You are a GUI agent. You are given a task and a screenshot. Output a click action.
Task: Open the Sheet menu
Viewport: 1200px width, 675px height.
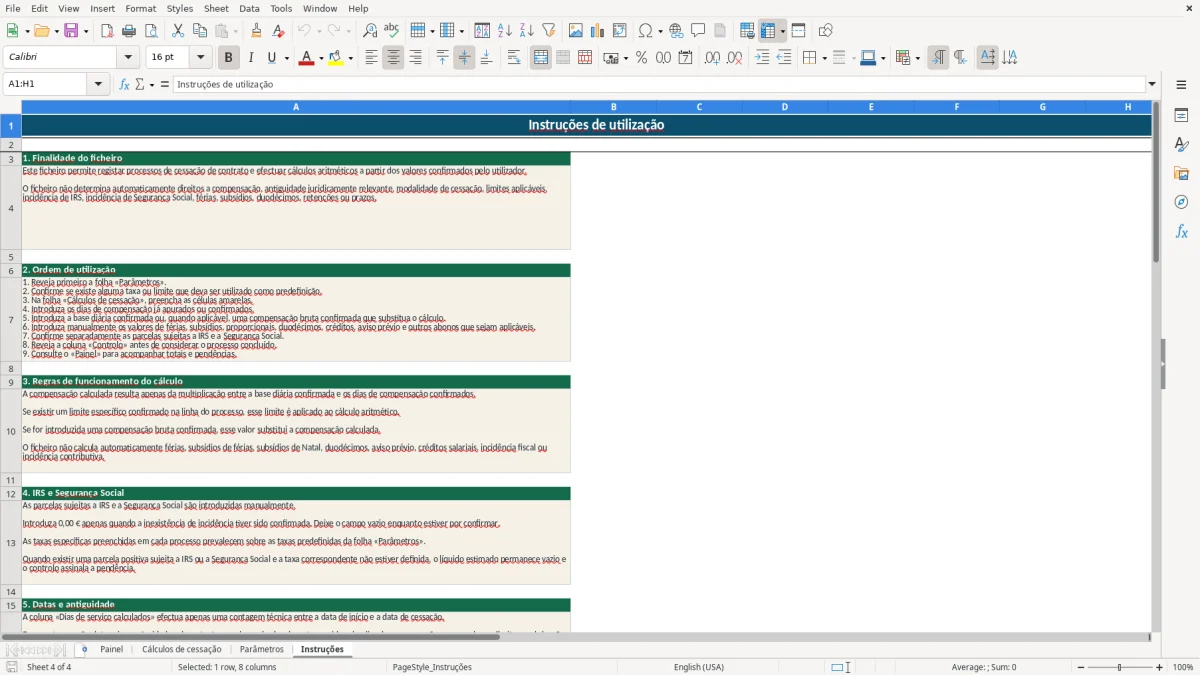pyautogui.click(x=216, y=8)
